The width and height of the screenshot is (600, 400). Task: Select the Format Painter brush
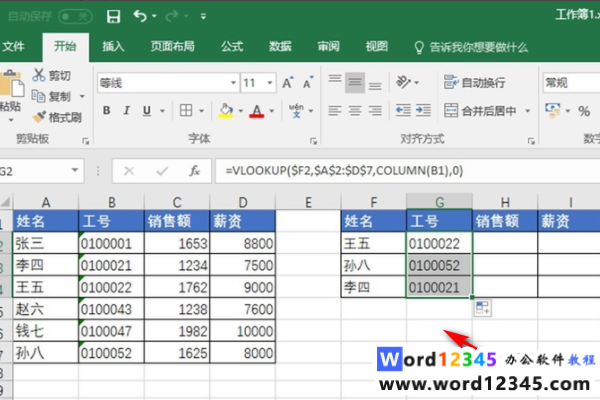point(39,117)
